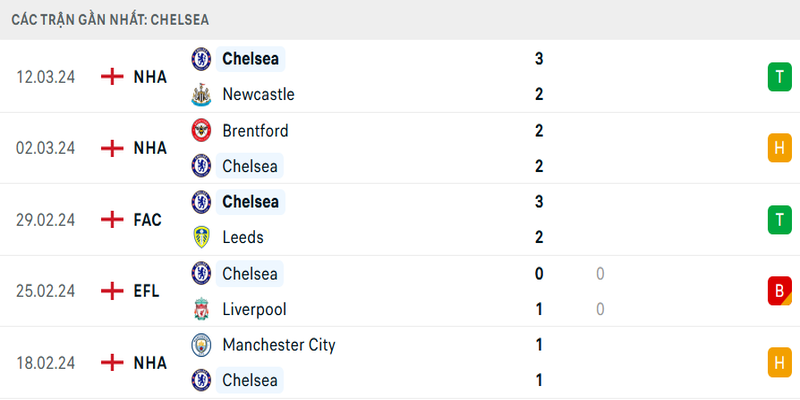Screen dimensions: 800x400
Task: Click green T badge for Leeds match
Action: (779, 219)
